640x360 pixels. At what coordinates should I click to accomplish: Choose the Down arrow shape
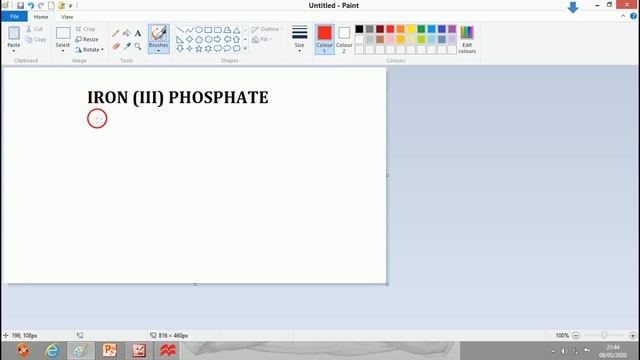tap(180, 49)
